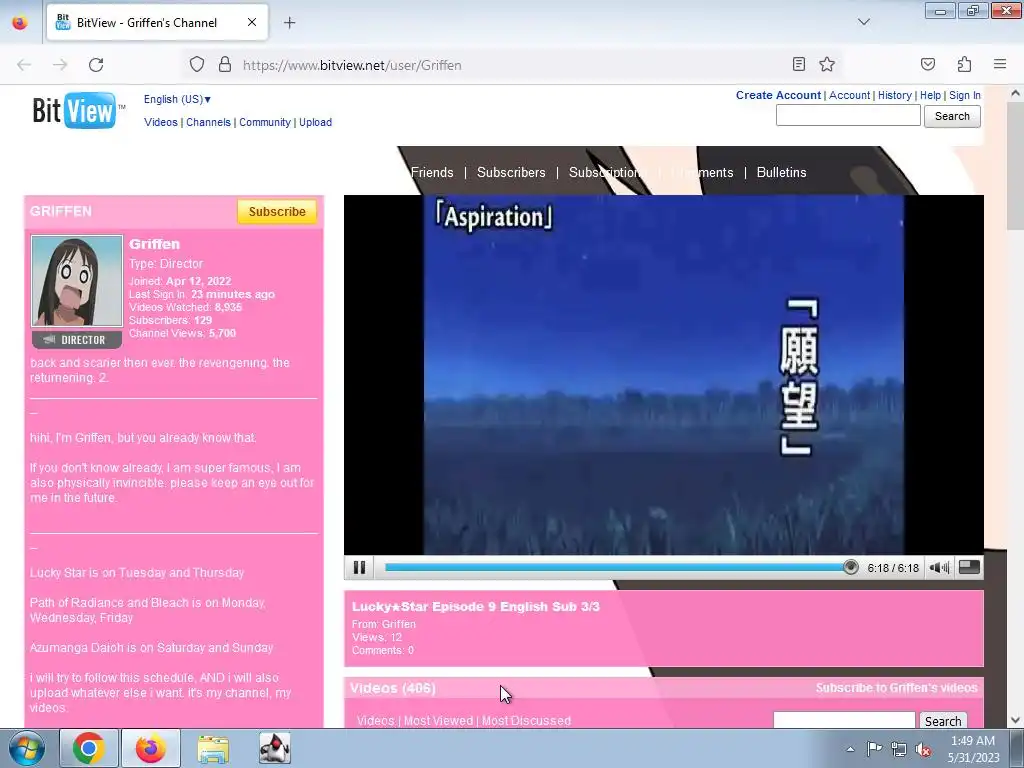1024x768 pixels.
Task: Click the Sign In link
Action: (965, 95)
